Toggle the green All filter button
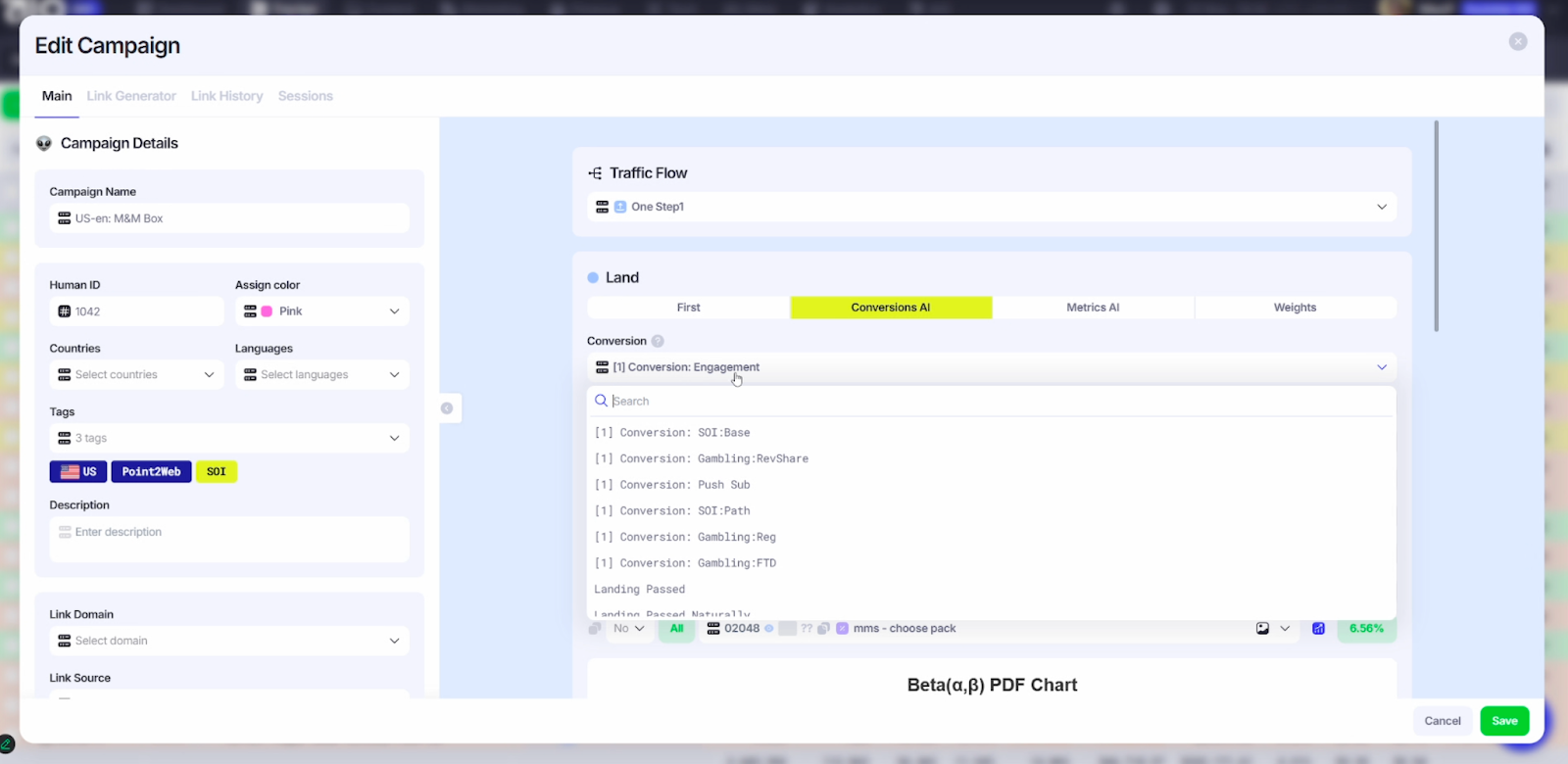 (x=676, y=629)
